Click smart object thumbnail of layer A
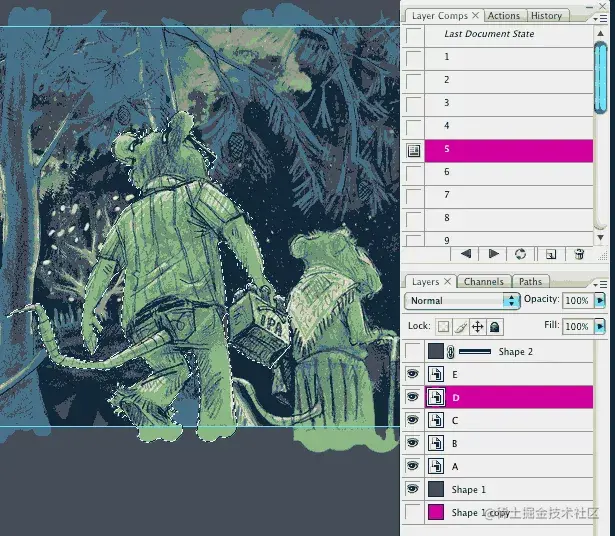This screenshot has height=536, width=615. [436, 466]
